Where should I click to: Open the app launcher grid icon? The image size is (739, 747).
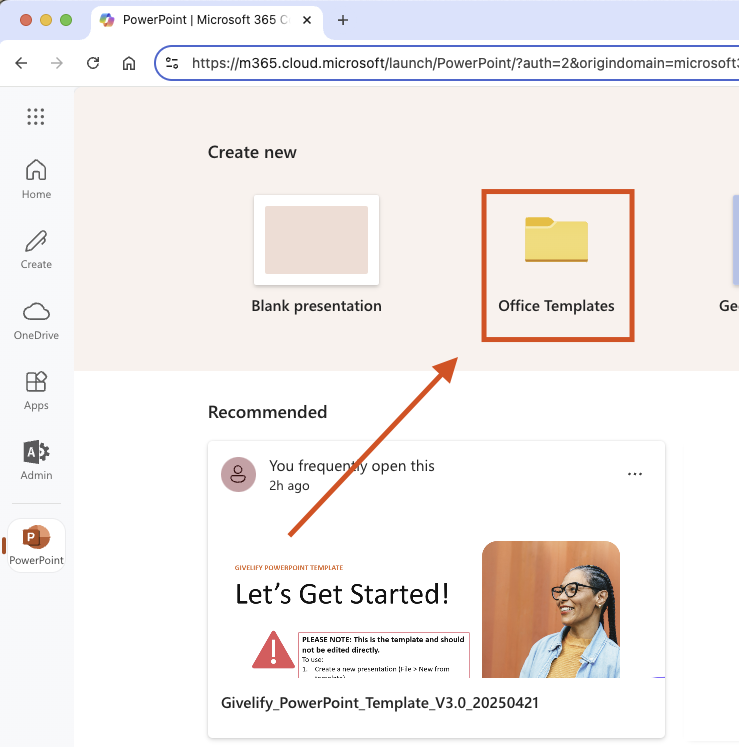click(x=36, y=117)
